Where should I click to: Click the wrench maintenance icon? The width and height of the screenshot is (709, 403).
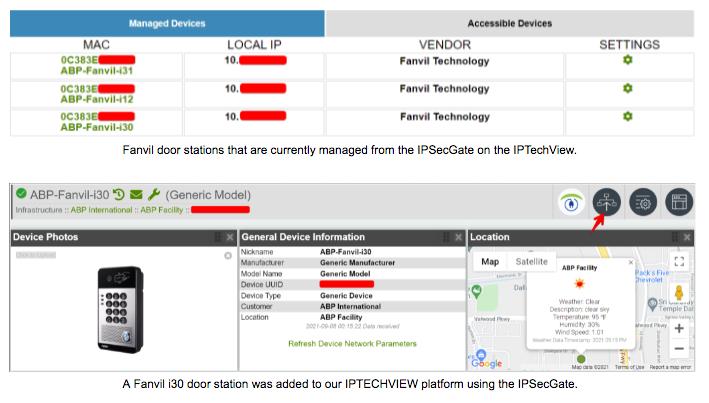pyautogui.click(x=154, y=194)
